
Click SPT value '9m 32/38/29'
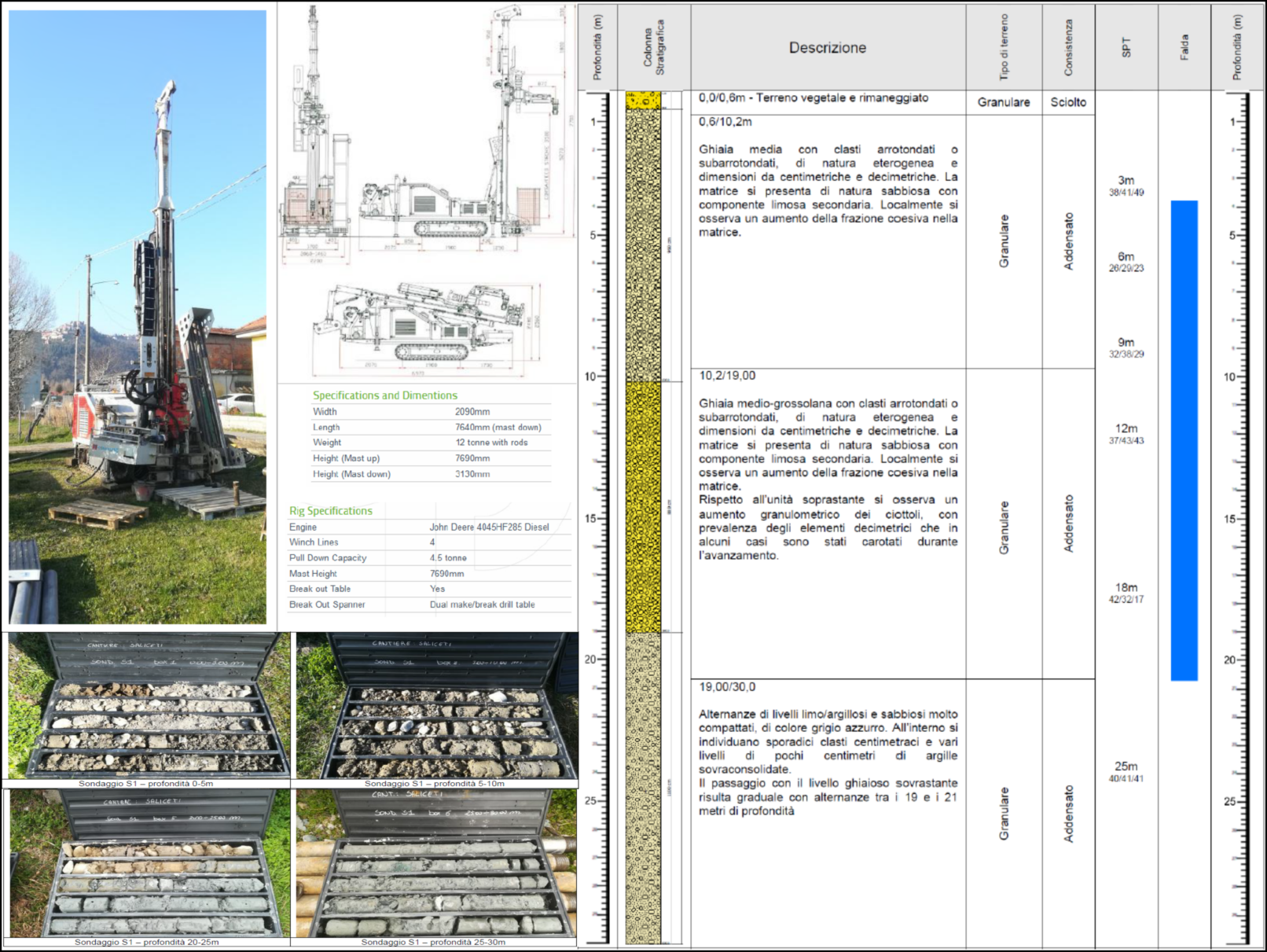click(1126, 347)
